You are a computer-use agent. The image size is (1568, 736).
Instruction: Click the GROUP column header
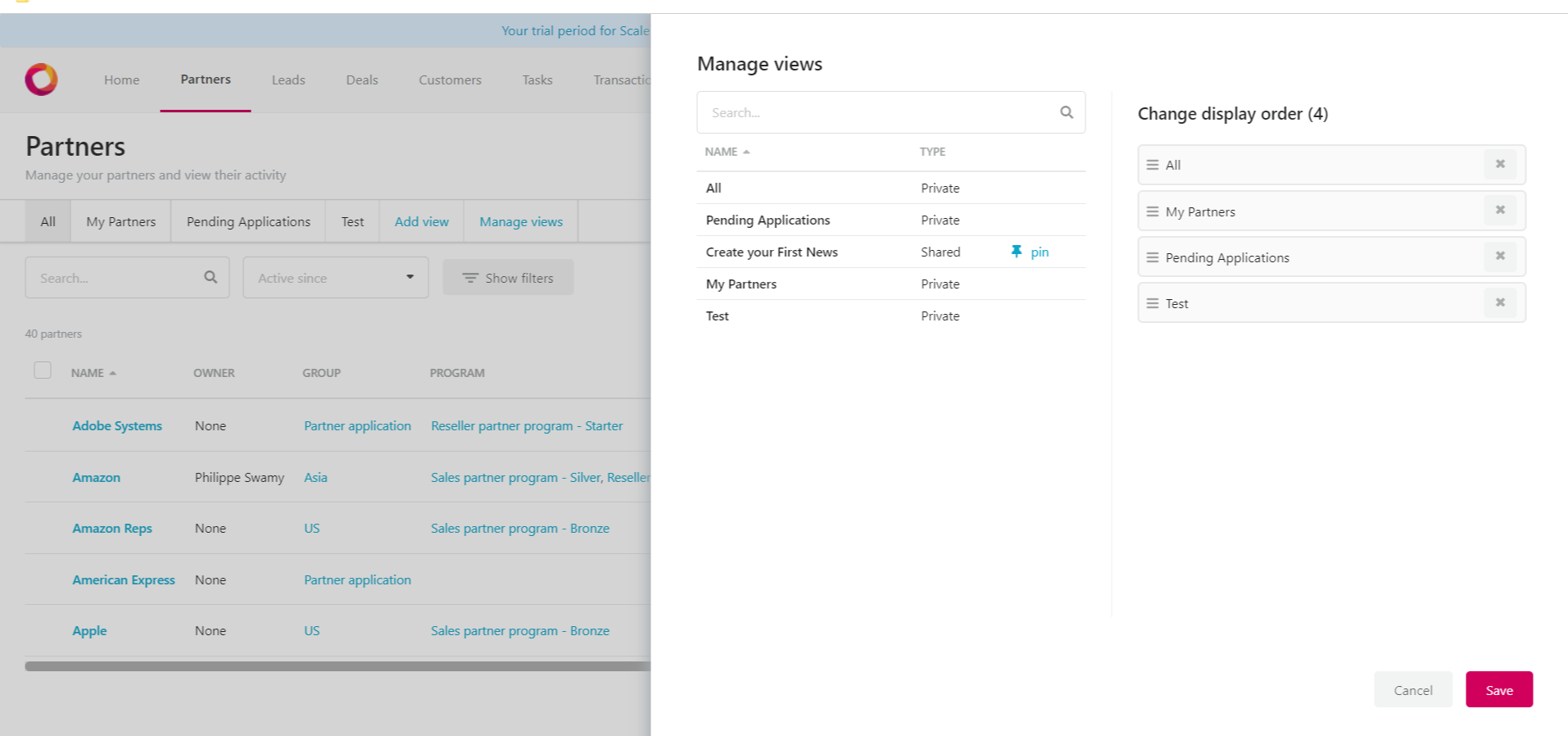coord(321,373)
